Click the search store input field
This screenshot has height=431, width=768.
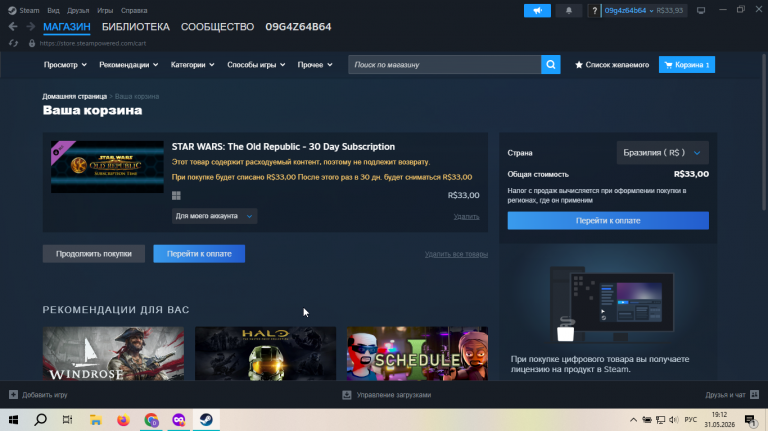(444, 65)
